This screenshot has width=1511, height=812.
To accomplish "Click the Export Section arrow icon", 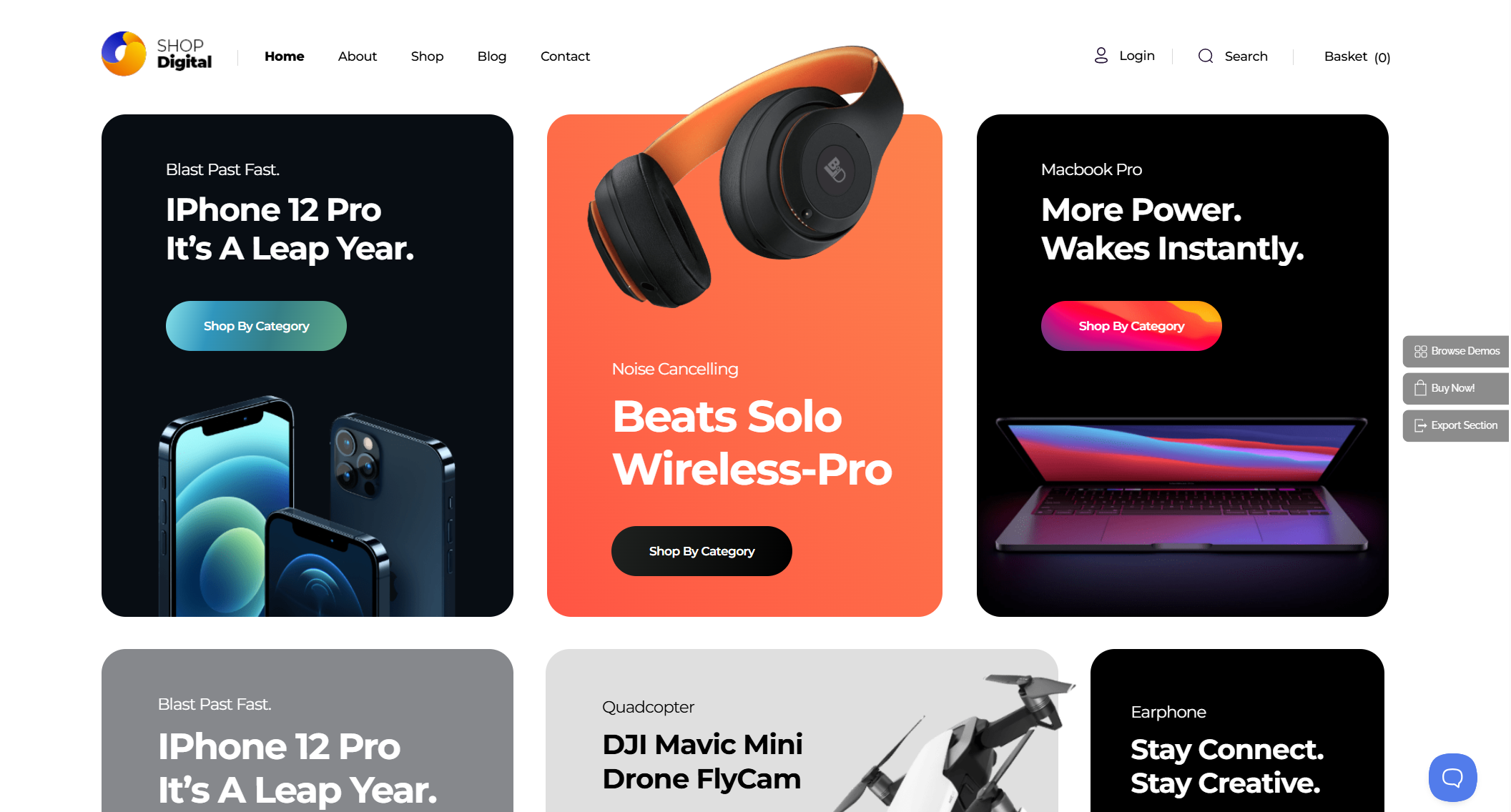I will 1420,426.
